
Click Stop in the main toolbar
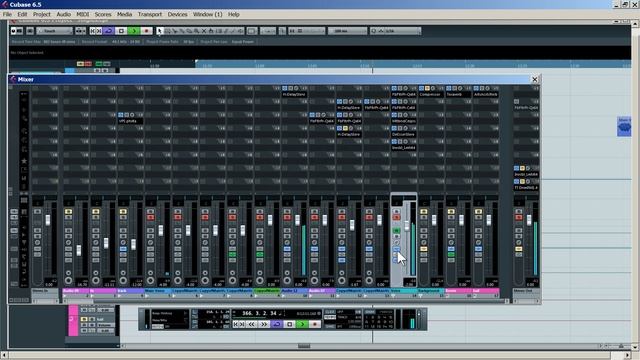coord(121,31)
